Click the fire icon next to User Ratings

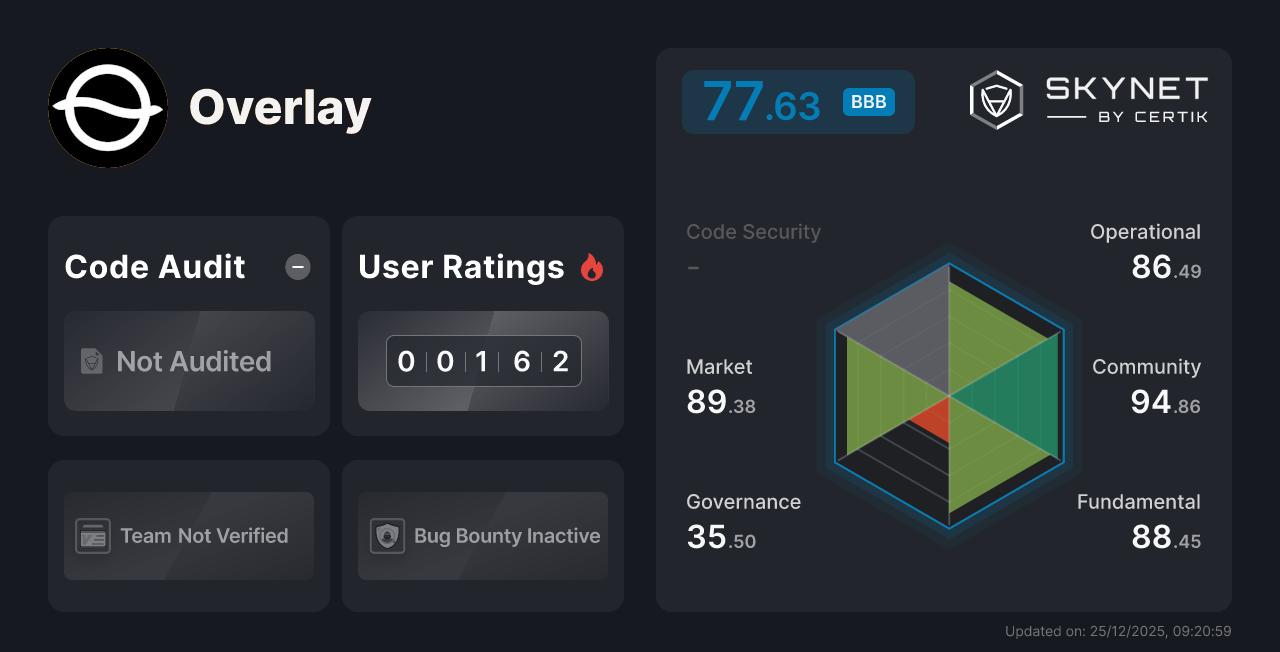[592, 266]
